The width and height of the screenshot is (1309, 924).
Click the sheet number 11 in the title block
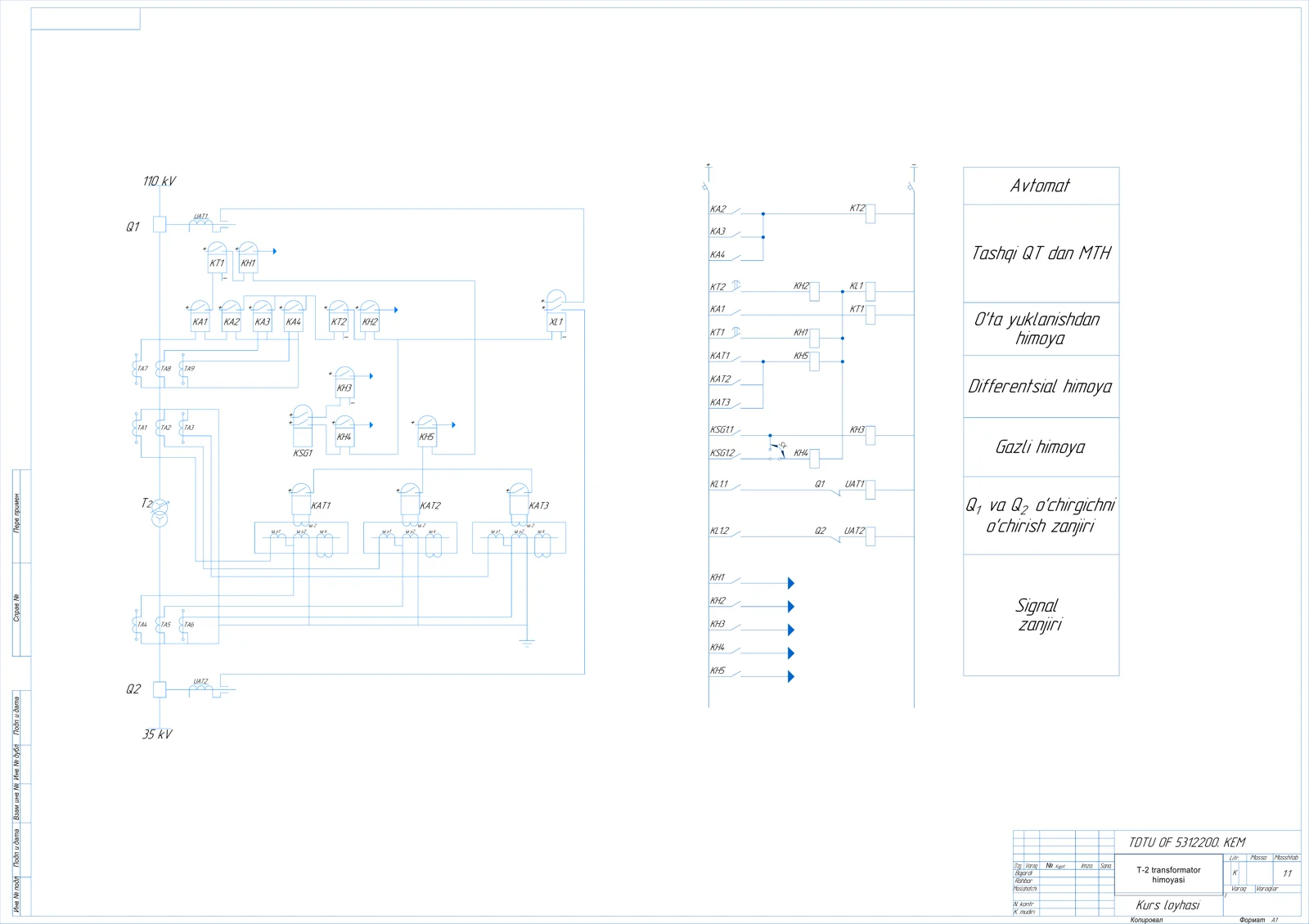pyautogui.click(x=1287, y=873)
